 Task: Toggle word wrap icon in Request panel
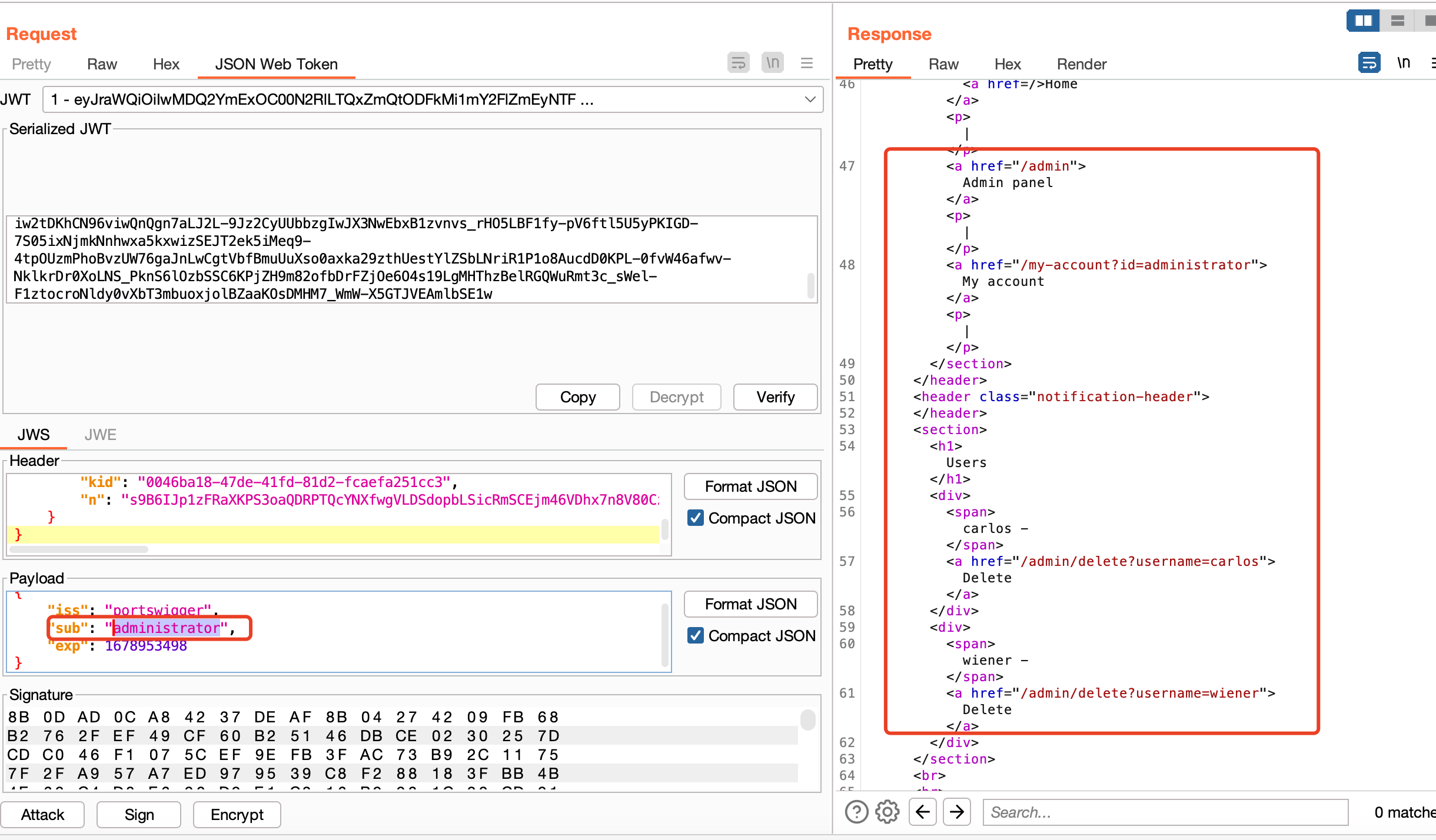click(x=738, y=62)
